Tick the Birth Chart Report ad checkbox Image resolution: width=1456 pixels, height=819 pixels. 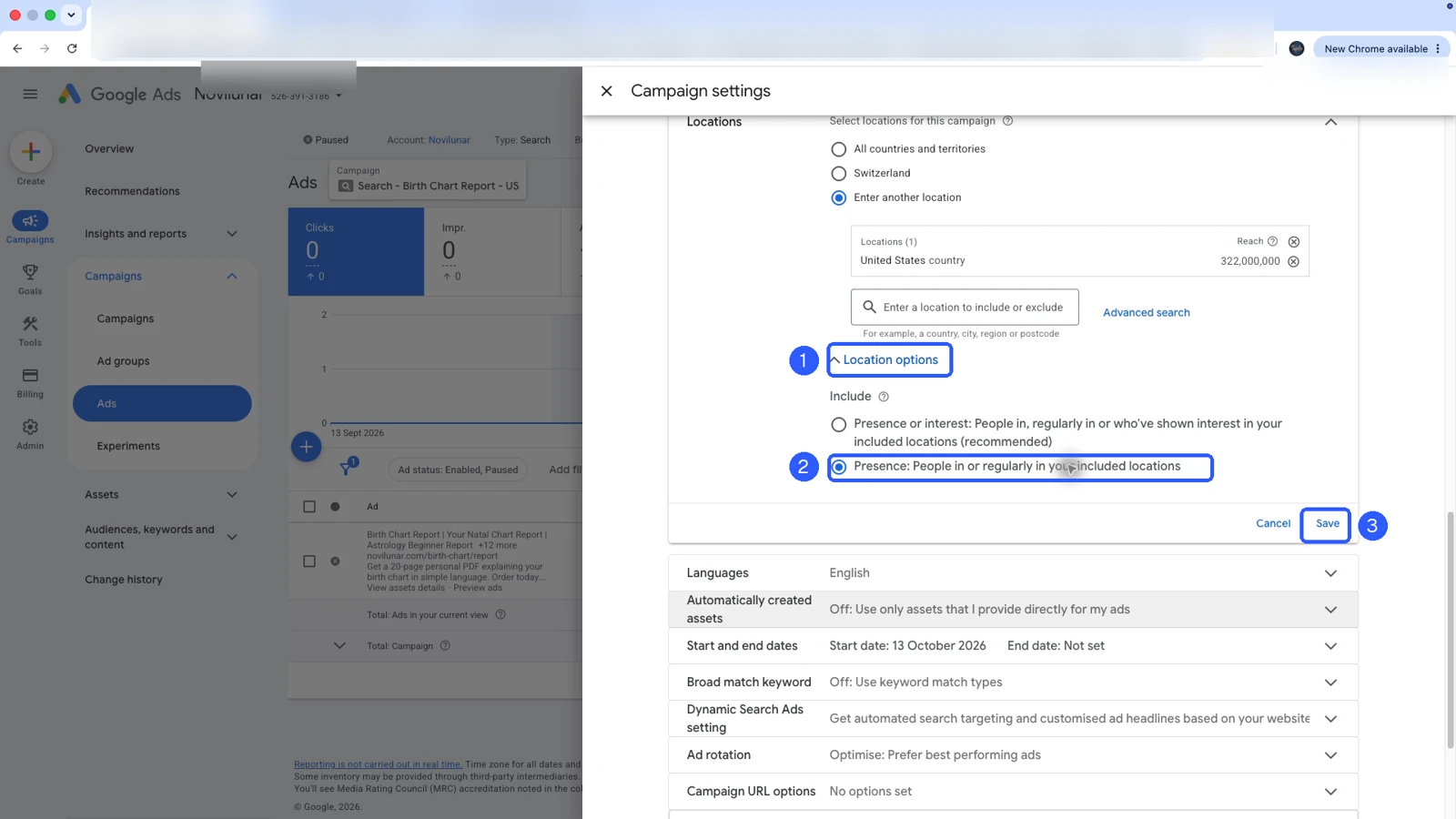(x=309, y=561)
